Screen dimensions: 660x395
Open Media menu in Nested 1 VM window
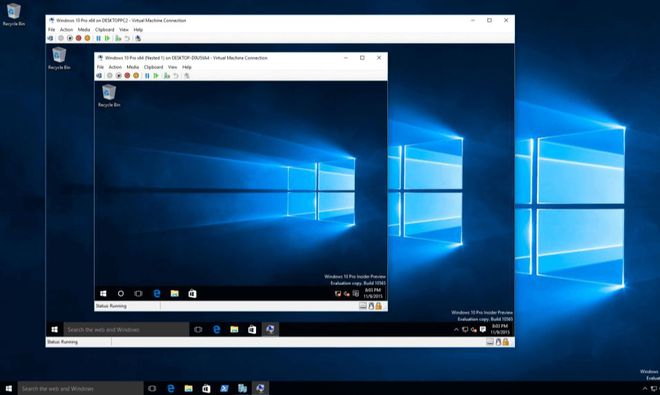pyautogui.click(x=133, y=67)
